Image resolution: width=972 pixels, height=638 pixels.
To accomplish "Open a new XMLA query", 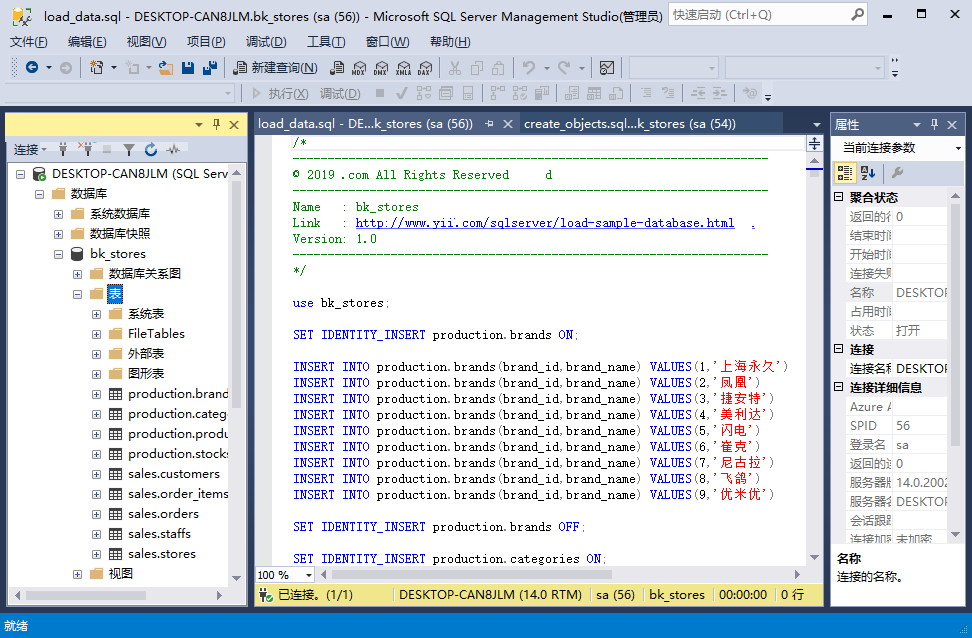I will tap(404, 67).
